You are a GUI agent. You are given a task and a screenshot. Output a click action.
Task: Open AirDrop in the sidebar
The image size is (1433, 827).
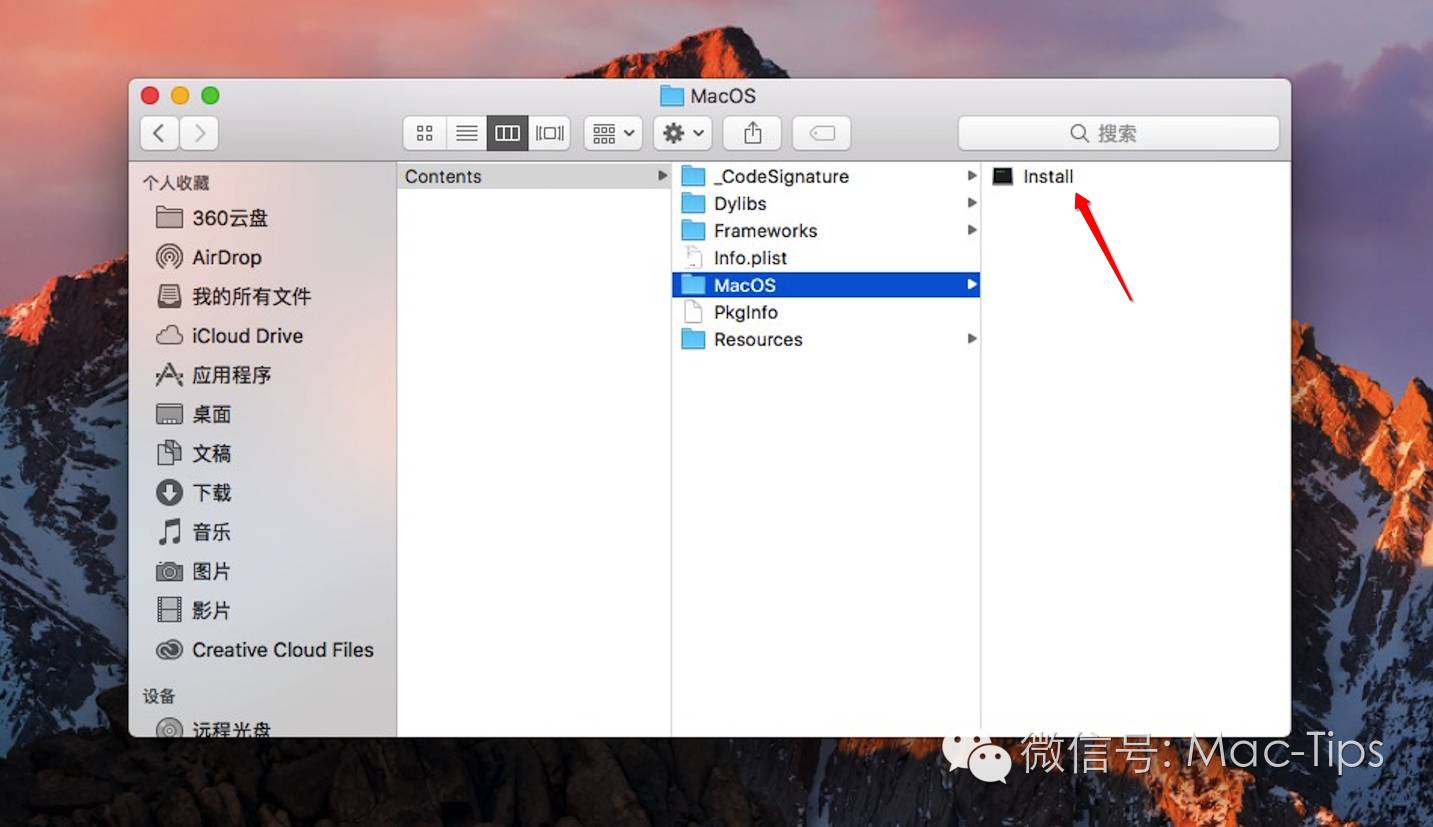[226, 257]
